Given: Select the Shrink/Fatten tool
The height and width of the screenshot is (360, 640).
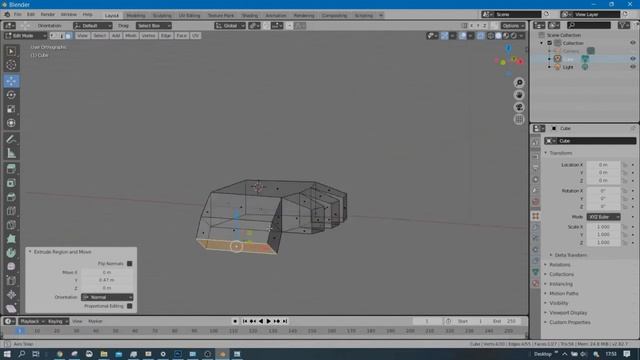Looking at the screenshot, I should (11, 295).
